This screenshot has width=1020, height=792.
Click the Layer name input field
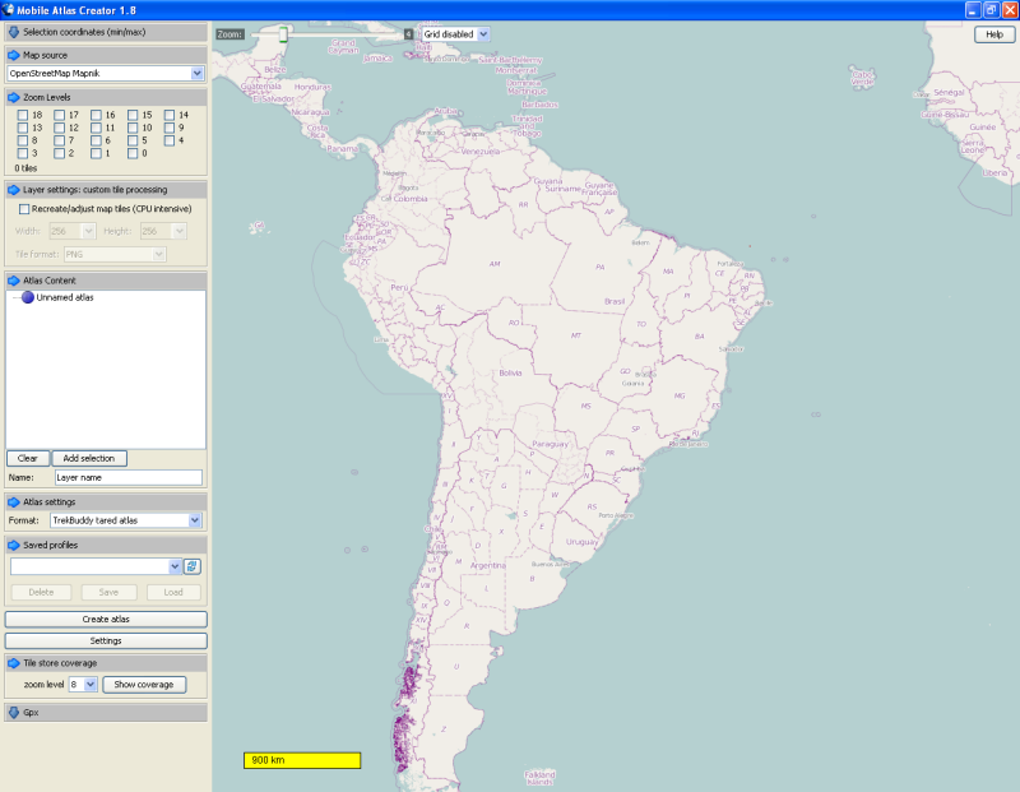(x=129, y=477)
